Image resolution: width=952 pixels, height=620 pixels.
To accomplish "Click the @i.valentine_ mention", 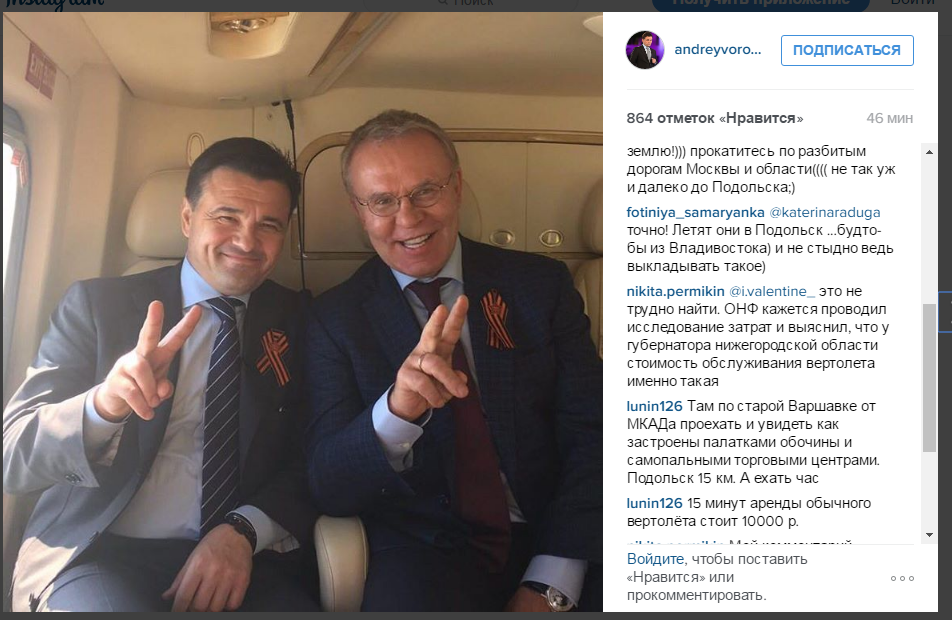I will [772, 291].
